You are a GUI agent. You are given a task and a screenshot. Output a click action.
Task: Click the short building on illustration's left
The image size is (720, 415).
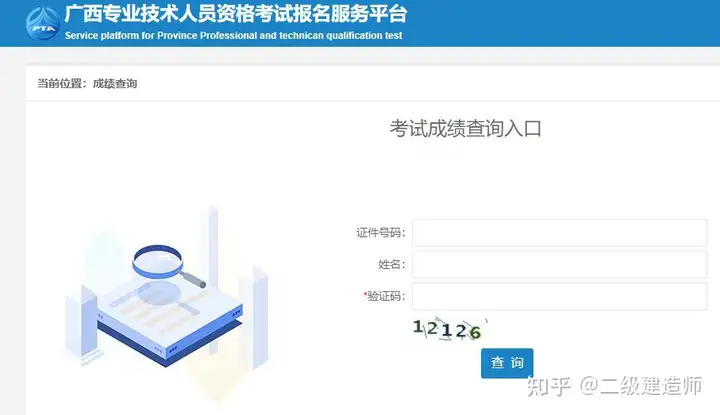[81, 320]
